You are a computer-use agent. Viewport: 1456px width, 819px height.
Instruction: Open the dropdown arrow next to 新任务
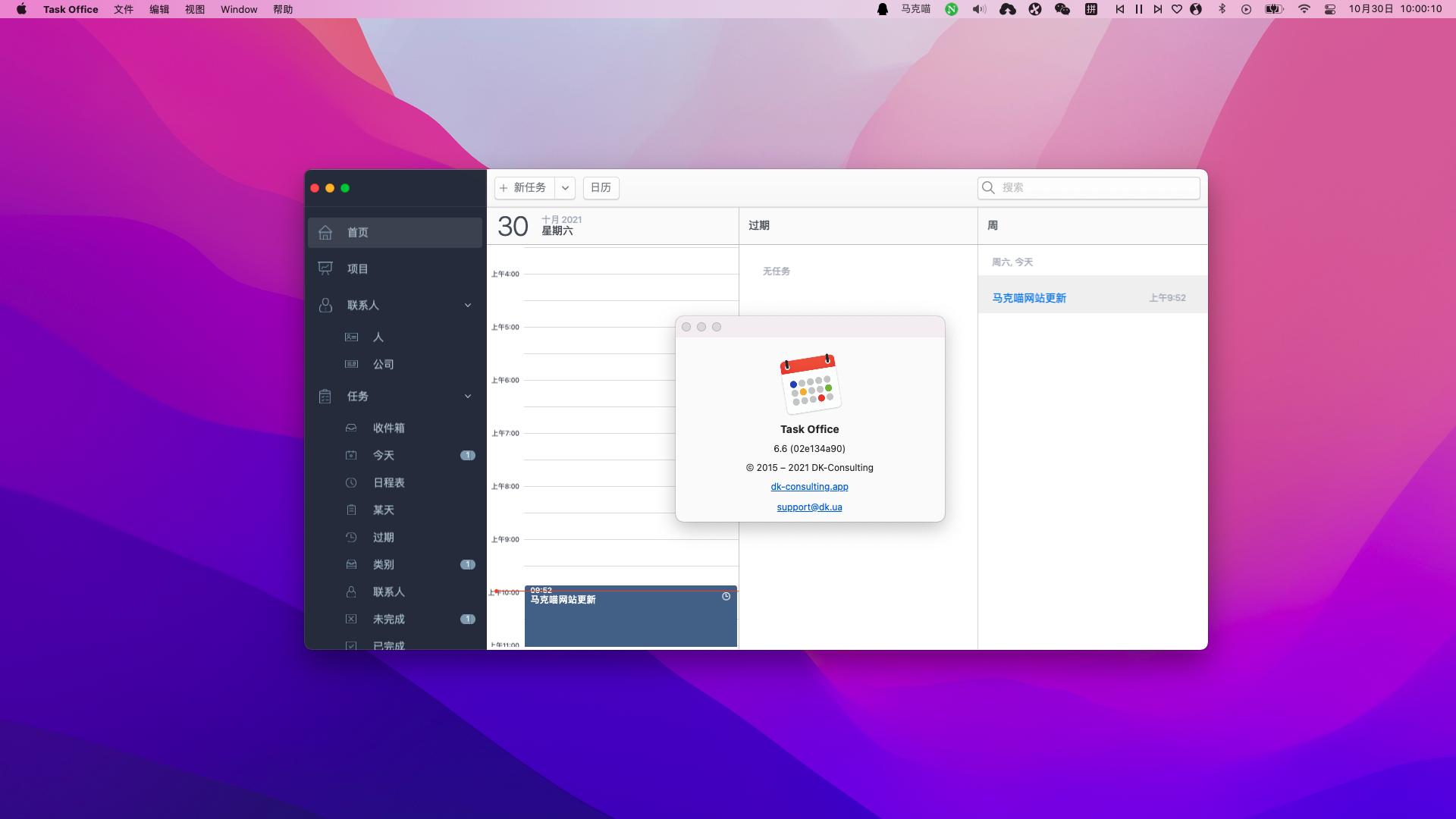pos(565,188)
